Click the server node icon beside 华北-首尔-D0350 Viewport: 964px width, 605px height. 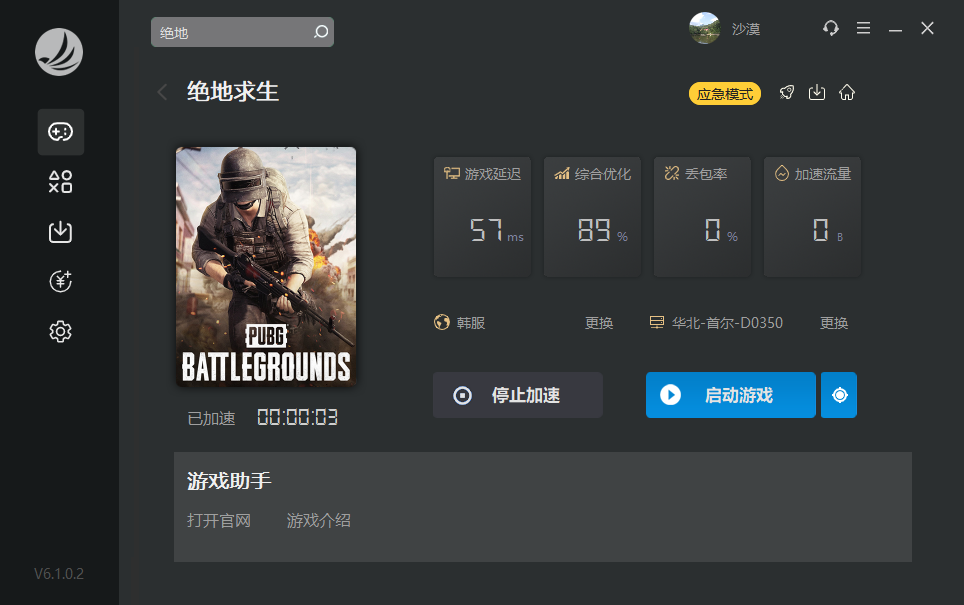[x=657, y=322]
